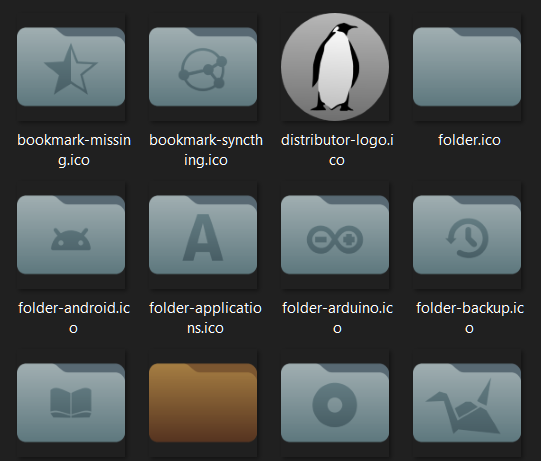Image resolution: width=541 pixels, height=461 pixels.
Task: Click the folder-backup.ico filename label
Action: point(470,318)
